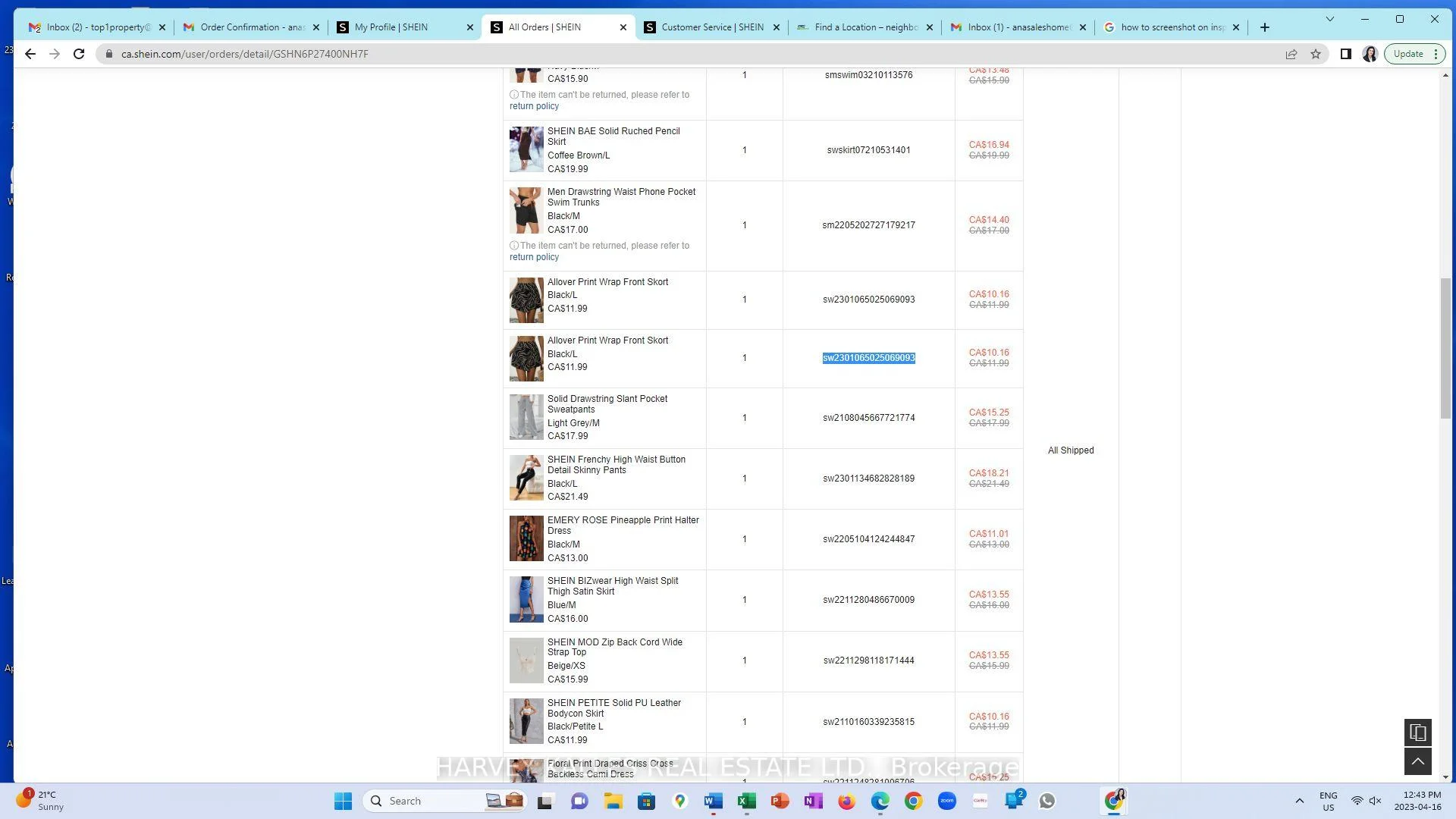Open the Chrome profile avatar

(1370, 54)
